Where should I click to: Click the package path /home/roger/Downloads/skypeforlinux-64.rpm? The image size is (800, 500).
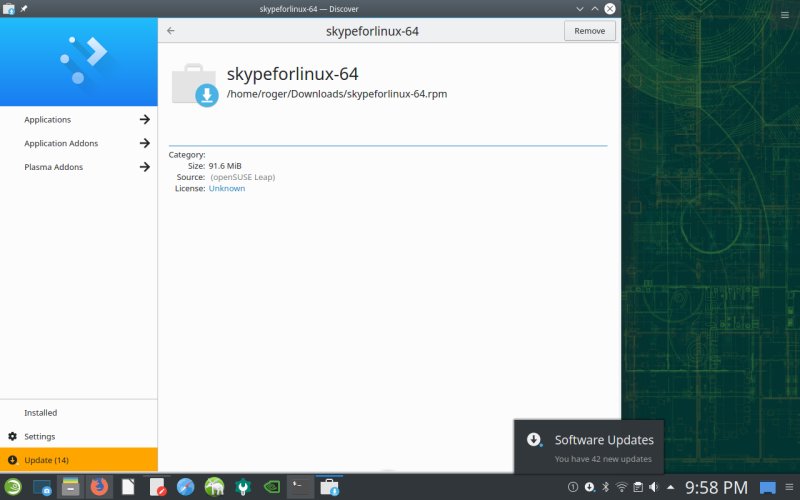click(x=337, y=94)
